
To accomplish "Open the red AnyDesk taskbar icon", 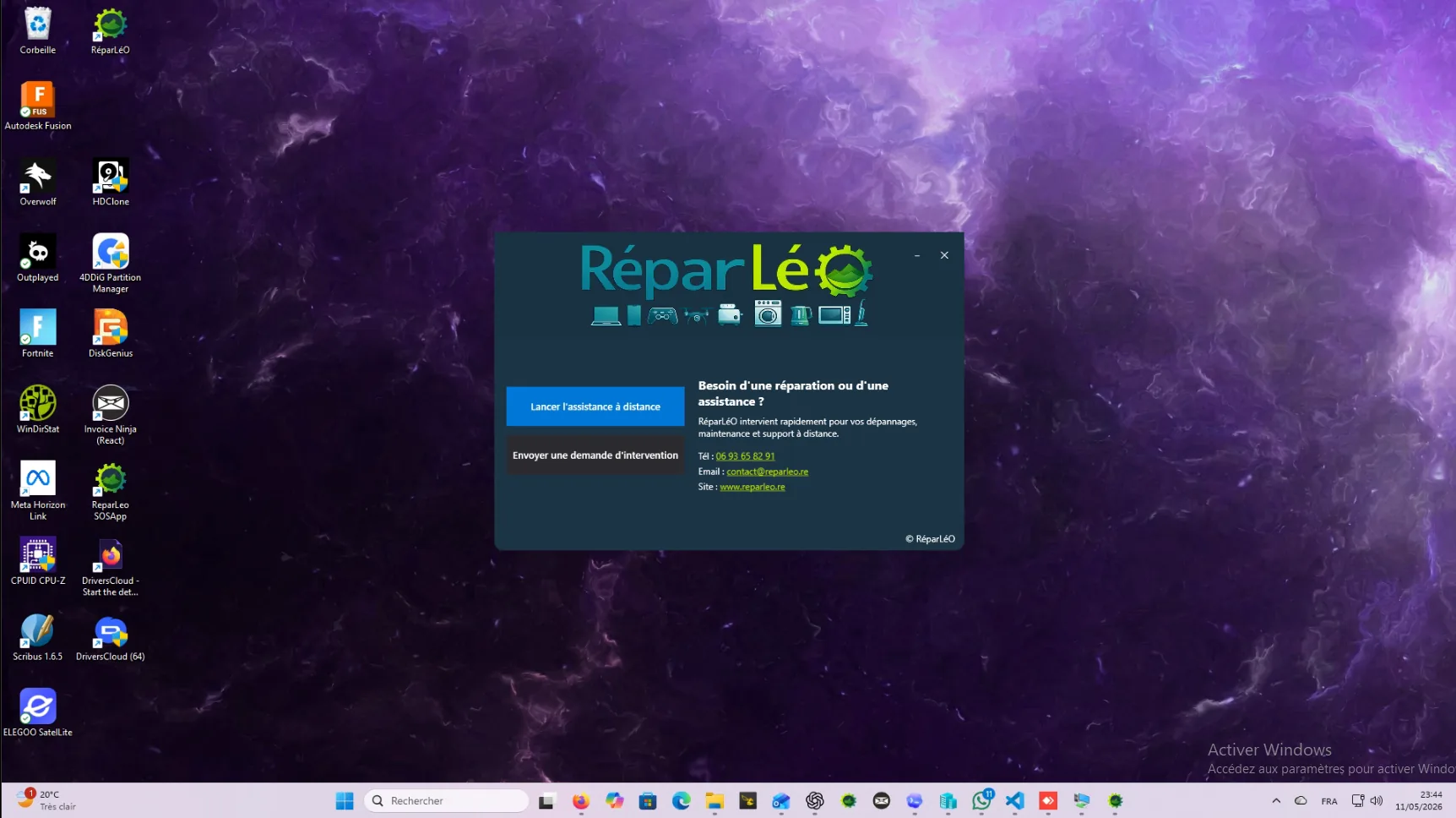I will coord(1048,801).
